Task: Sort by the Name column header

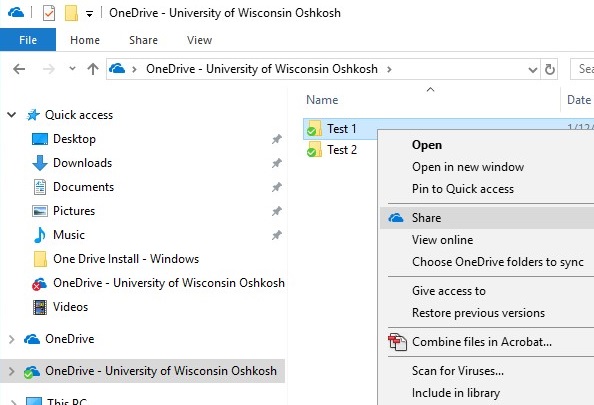Action: click(x=322, y=100)
